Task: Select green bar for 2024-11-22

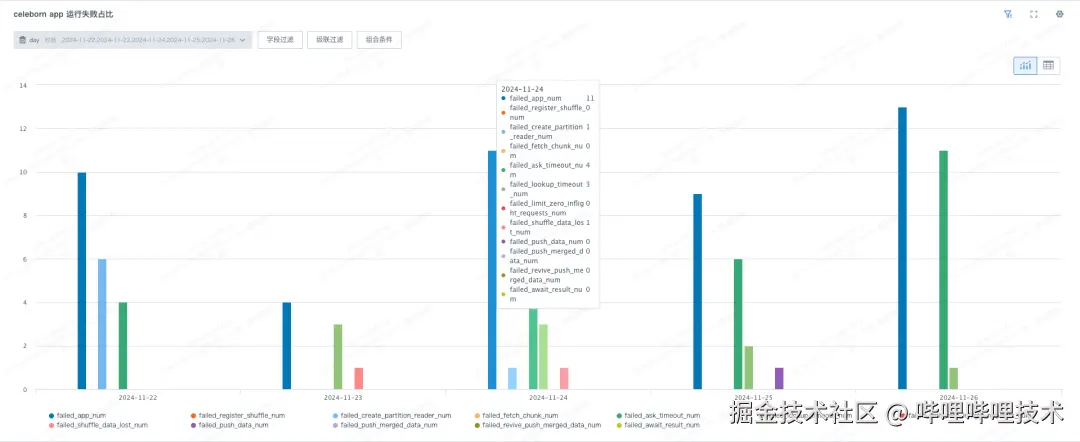Action: [x=123, y=346]
